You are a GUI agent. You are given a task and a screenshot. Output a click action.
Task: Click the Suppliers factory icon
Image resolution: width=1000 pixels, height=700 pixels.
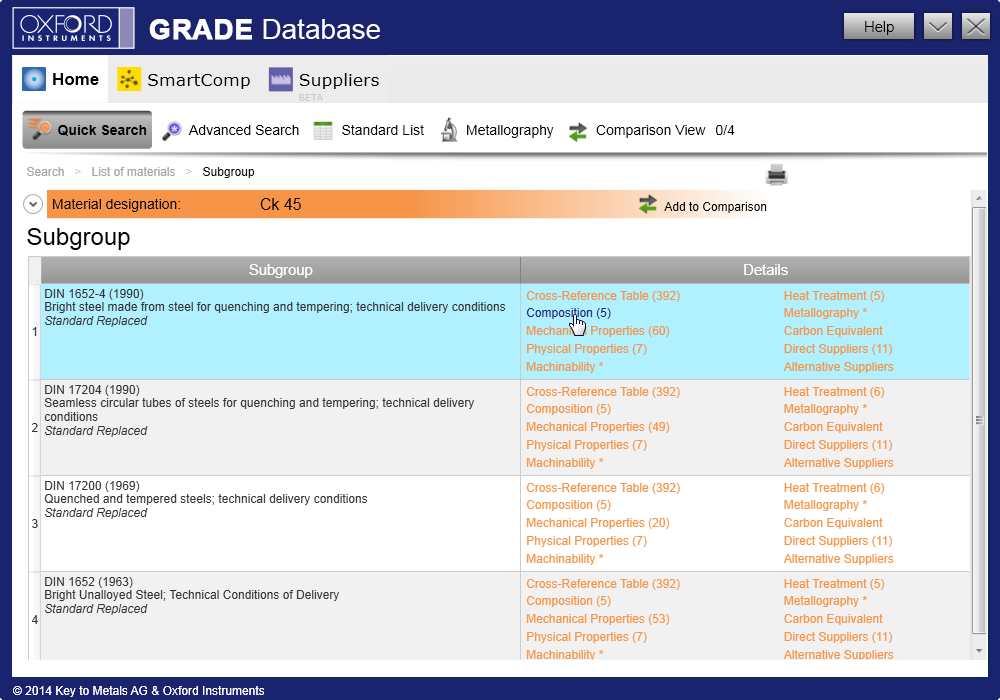click(281, 79)
